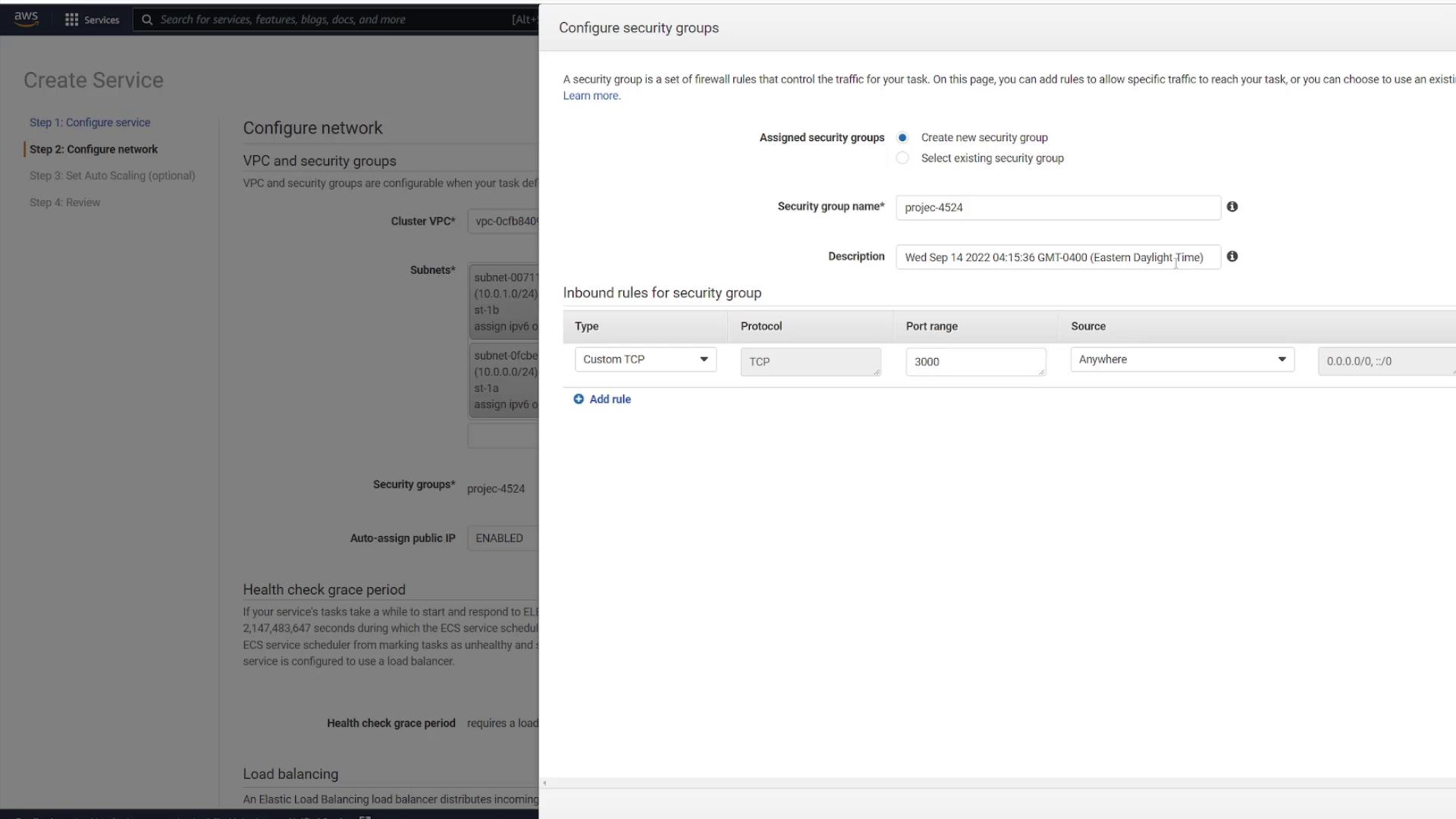Click the AWS logo icon

[x=26, y=18]
